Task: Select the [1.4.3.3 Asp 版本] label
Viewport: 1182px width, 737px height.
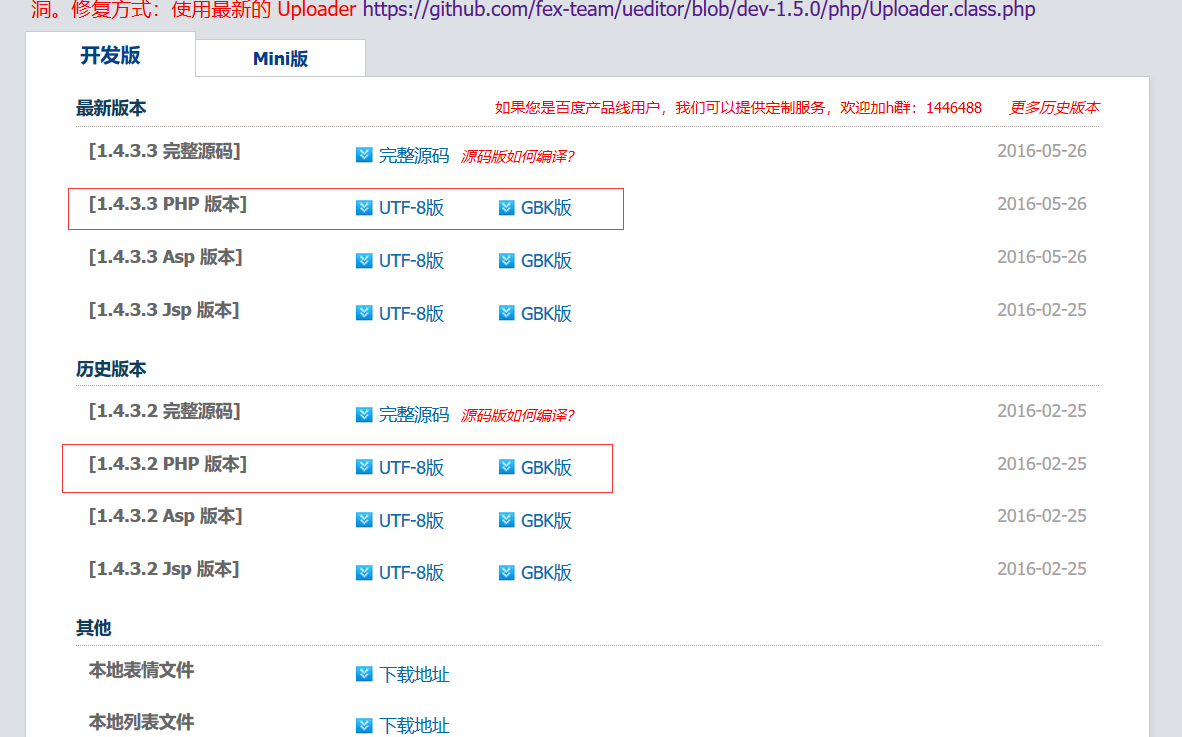Action: [x=165, y=257]
